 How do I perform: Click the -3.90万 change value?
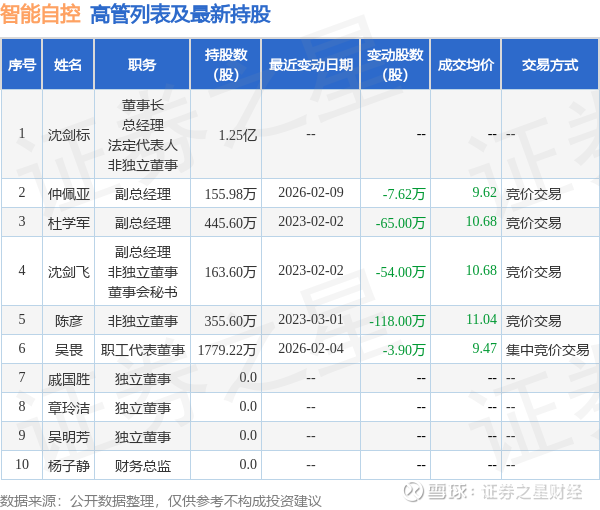coord(404,350)
